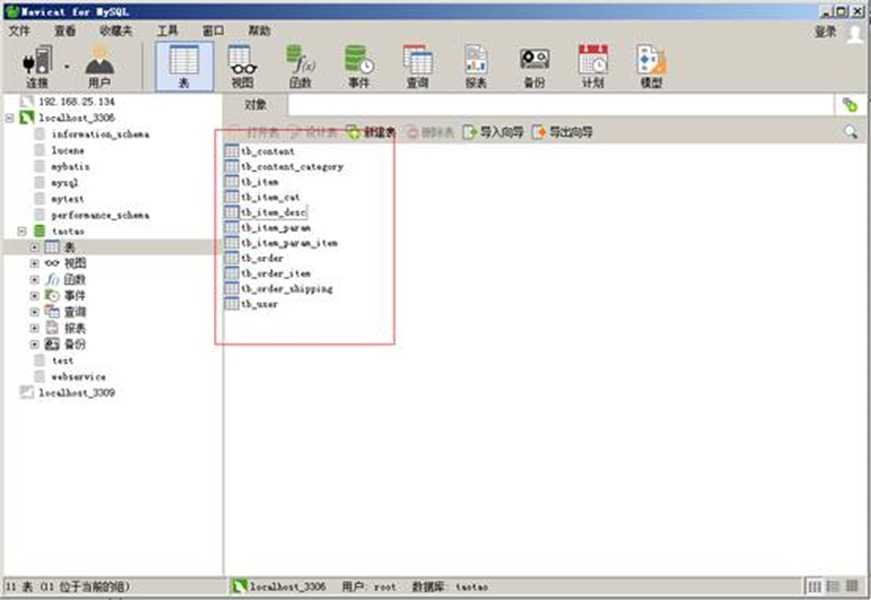Click the user avatar icon at top right
The height and width of the screenshot is (600, 871).
(854, 32)
